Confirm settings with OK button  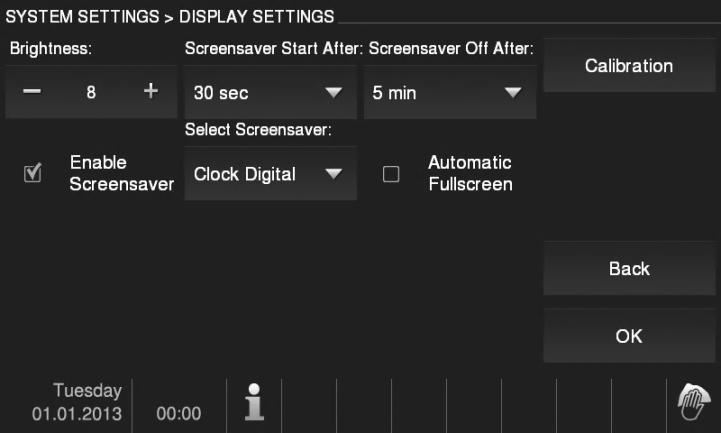629,337
